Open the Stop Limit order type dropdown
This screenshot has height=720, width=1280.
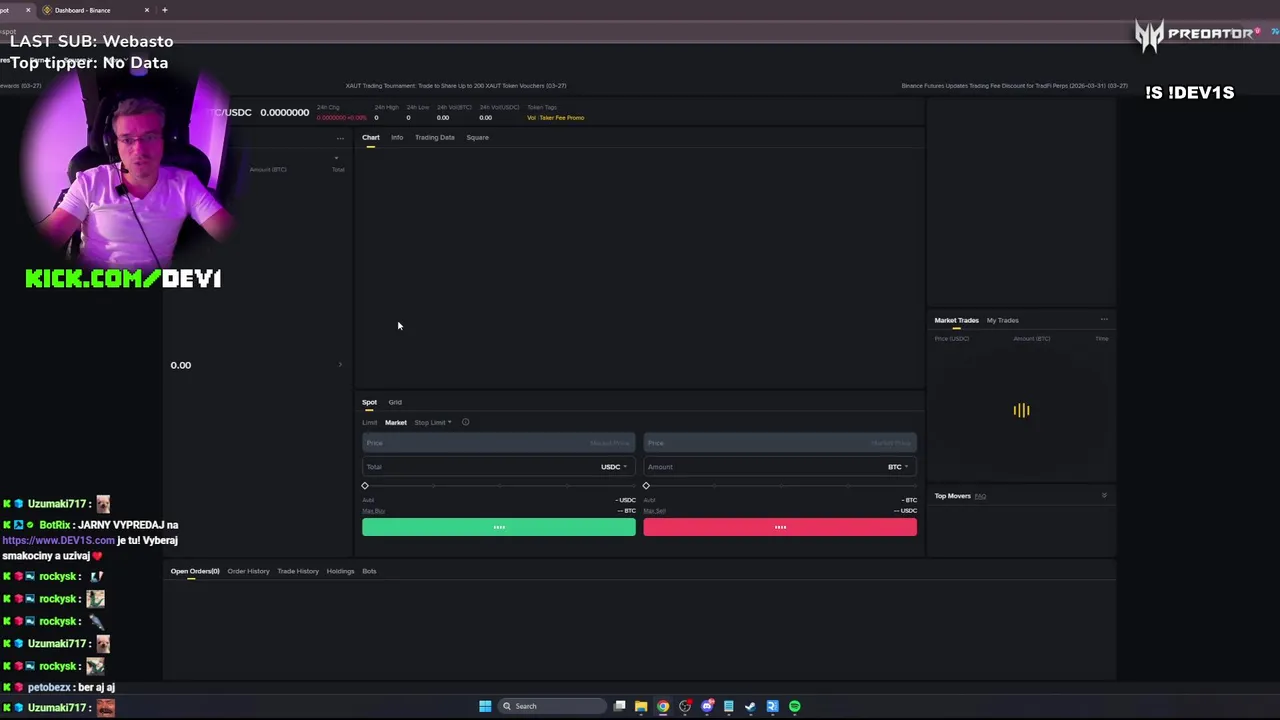(433, 422)
